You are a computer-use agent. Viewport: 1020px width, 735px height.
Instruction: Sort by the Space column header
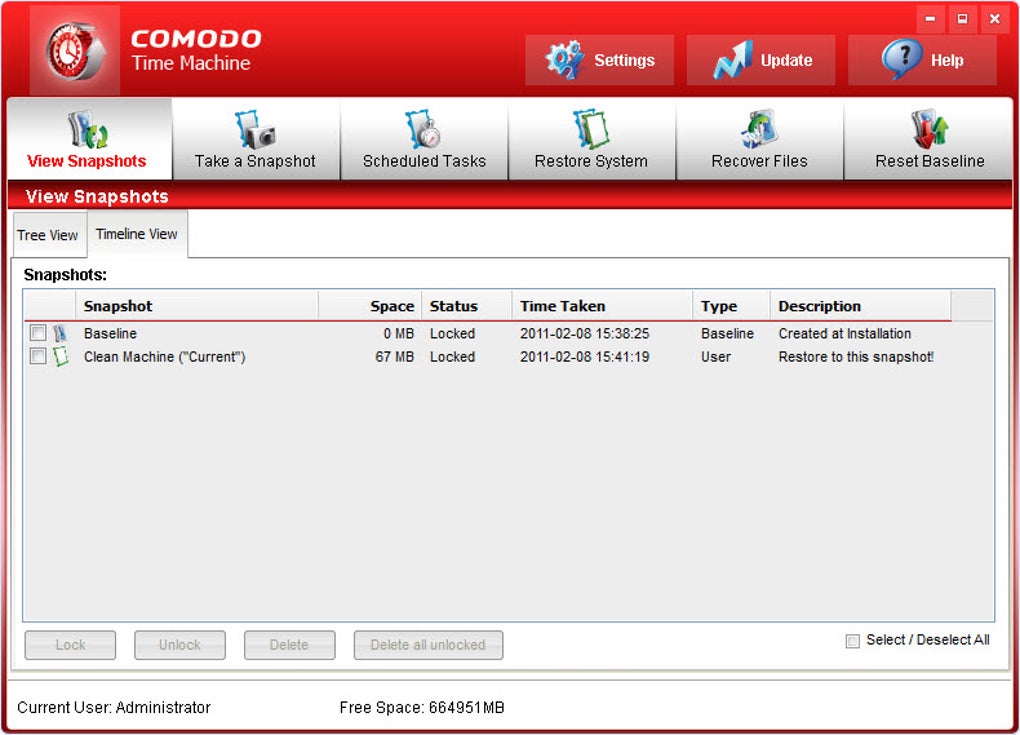click(369, 306)
